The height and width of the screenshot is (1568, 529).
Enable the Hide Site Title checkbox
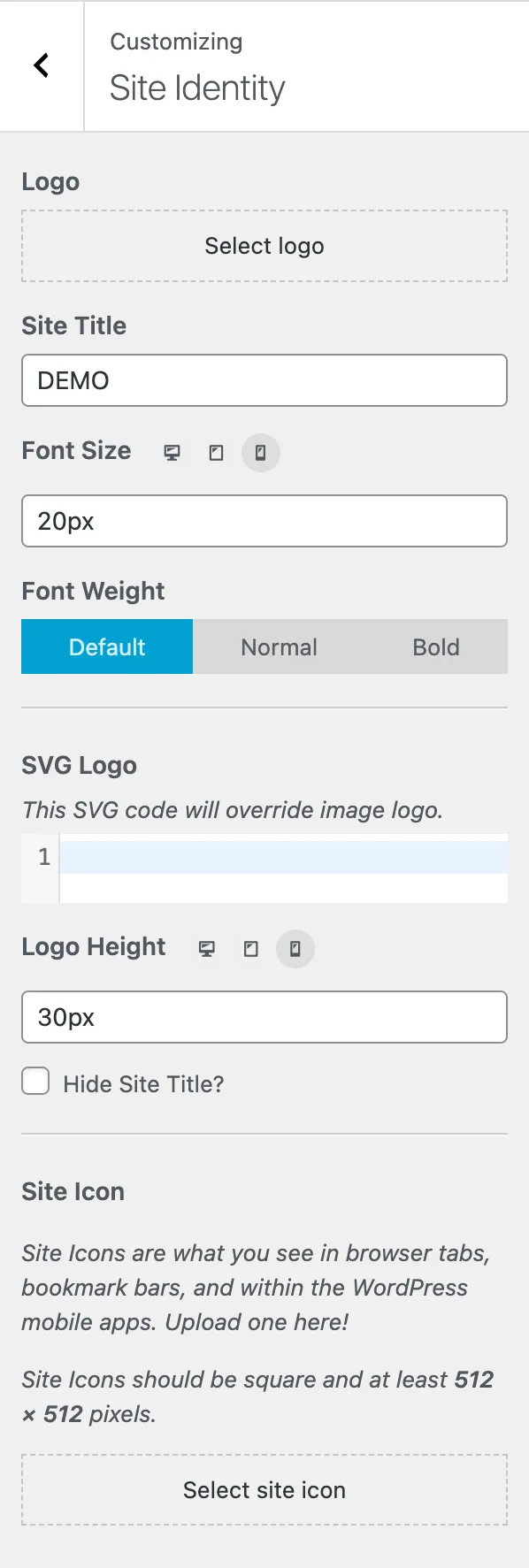coord(35,1081)
